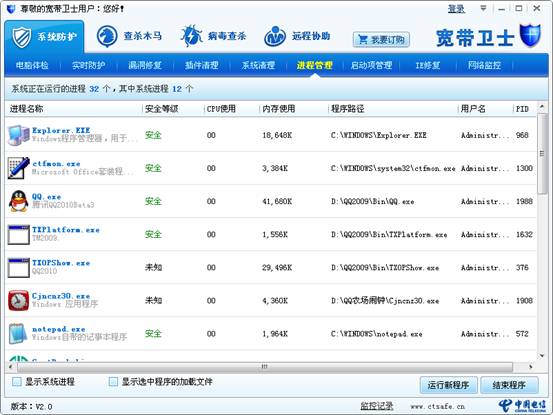Click path D:\QQ2009\Bin\QQ.exe

(372, 202)
